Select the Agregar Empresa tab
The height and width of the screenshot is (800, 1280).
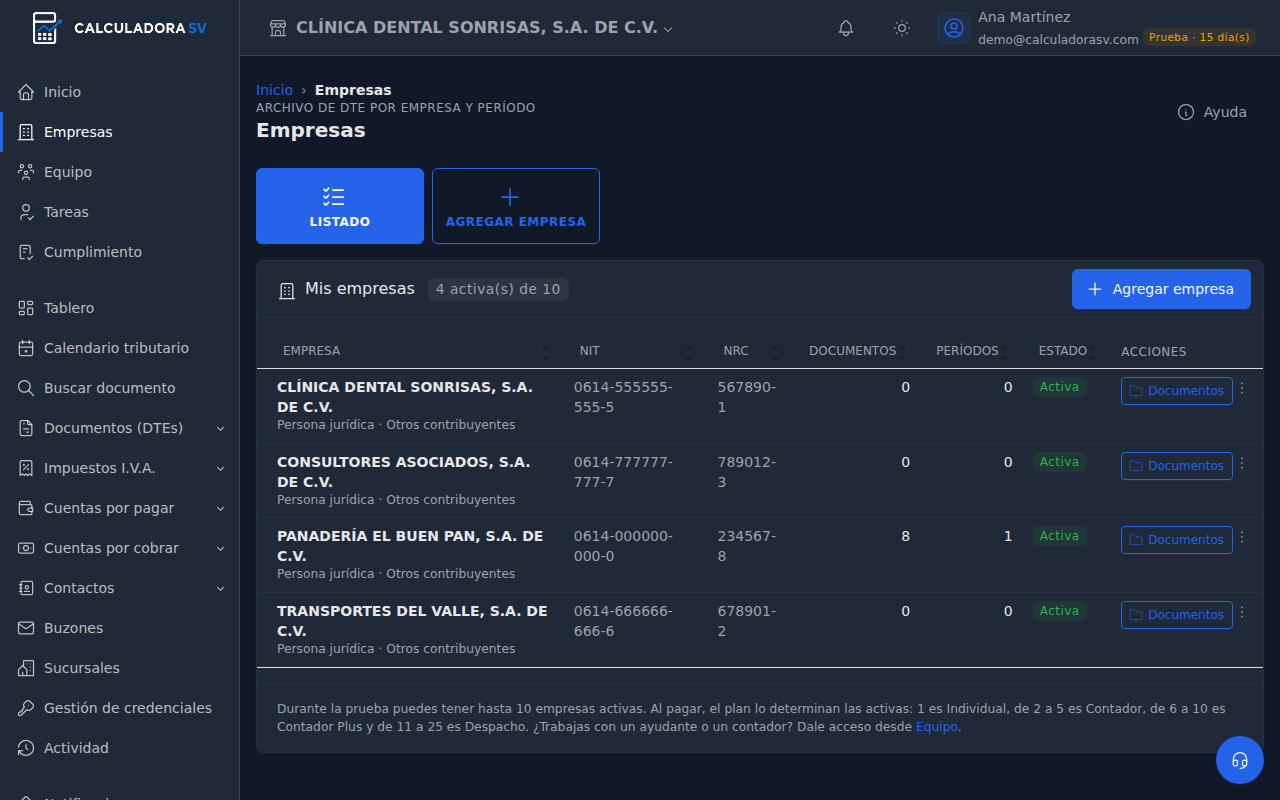click(516, 206)
